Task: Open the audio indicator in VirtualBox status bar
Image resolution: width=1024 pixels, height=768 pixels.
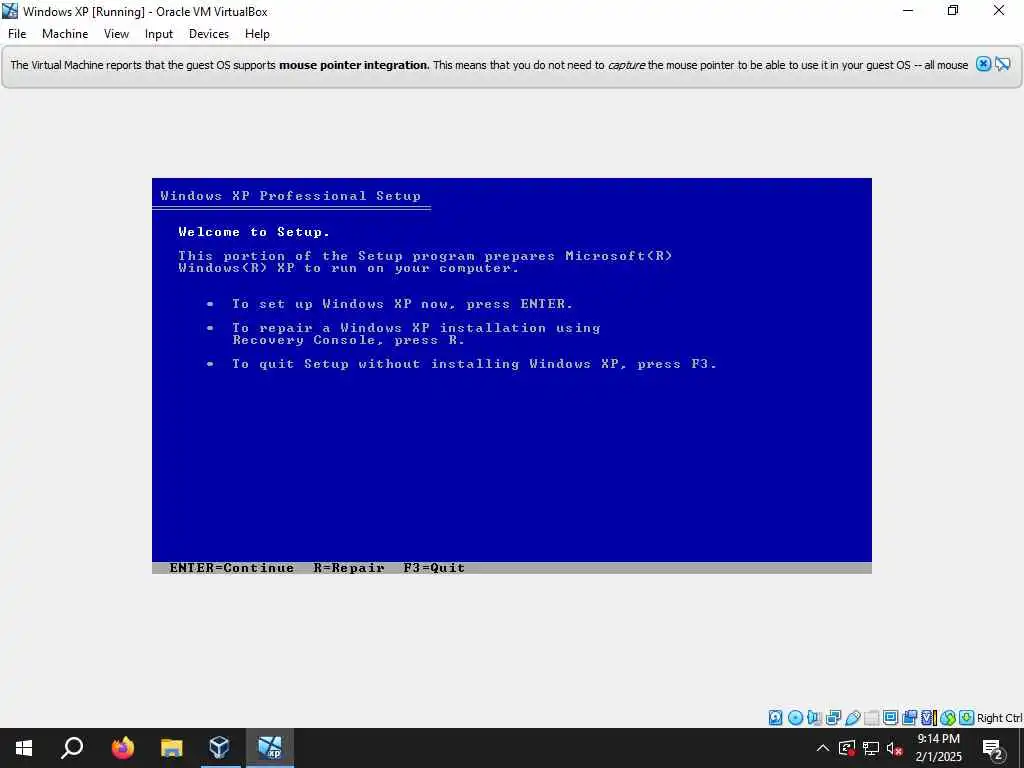Action: [814, 718]
